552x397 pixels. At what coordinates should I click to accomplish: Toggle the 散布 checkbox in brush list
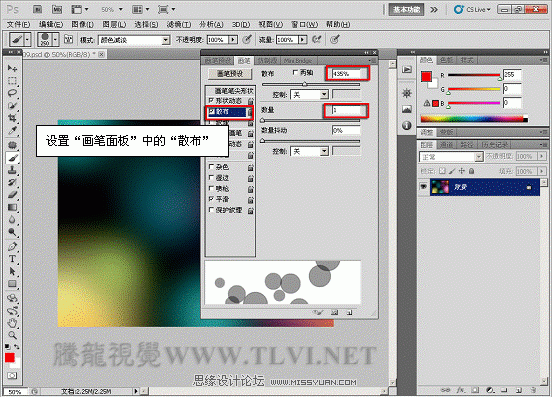tap(212, 111)
